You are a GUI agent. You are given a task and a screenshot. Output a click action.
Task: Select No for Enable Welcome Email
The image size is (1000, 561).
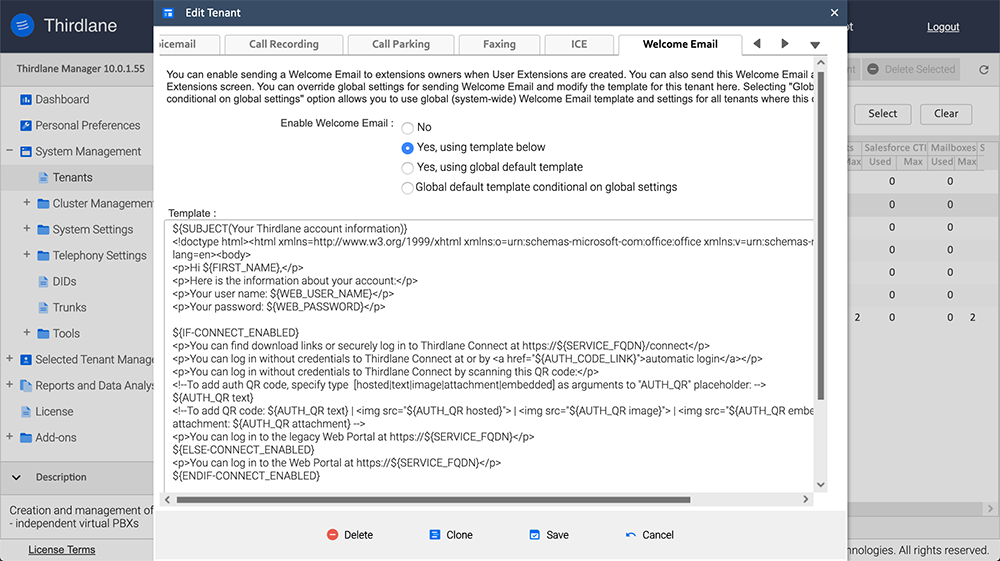click(x=408, y=128)
